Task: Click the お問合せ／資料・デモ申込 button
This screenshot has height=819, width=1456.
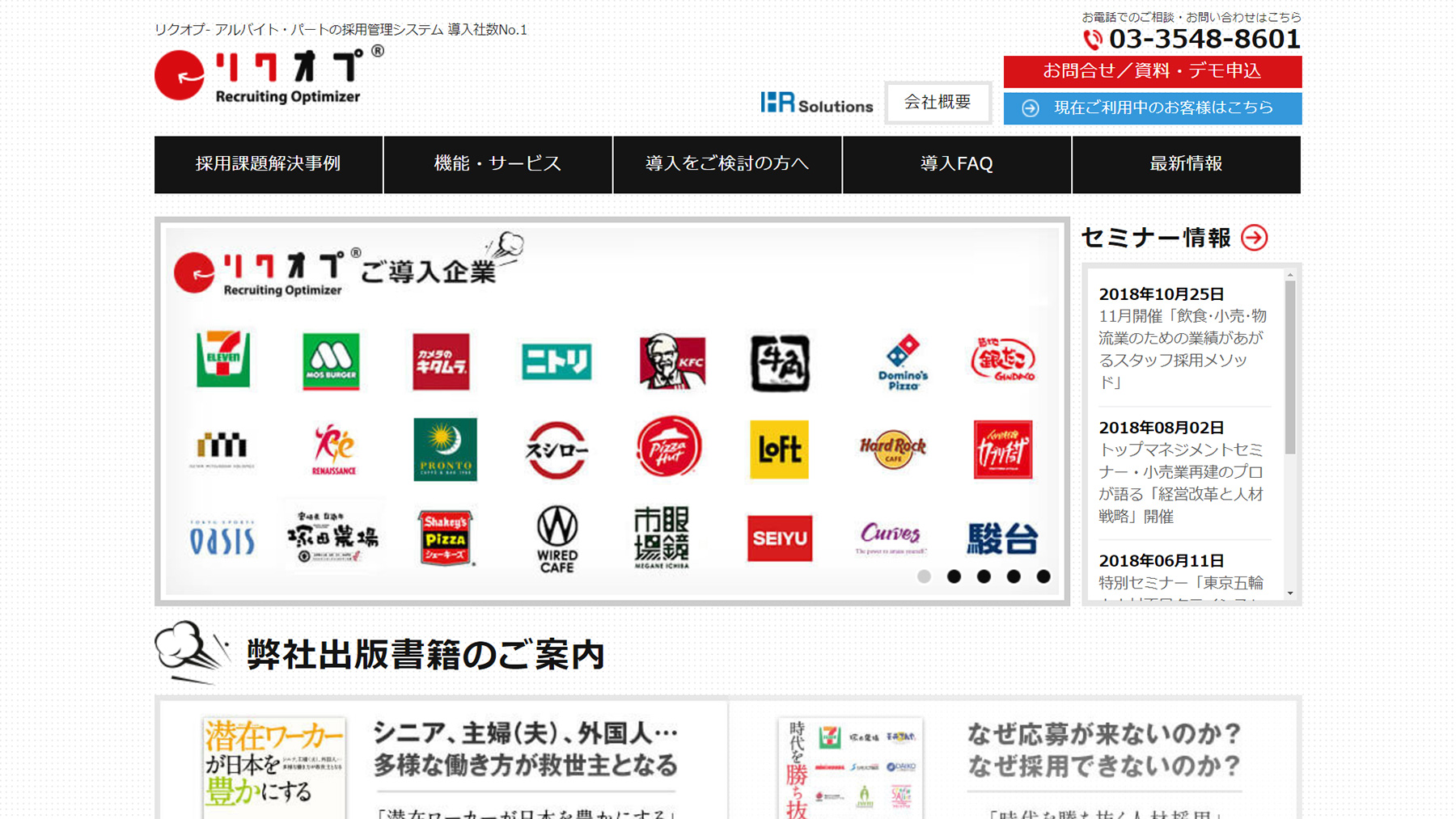Action: pyautogui.click(x=1153, y=71)
